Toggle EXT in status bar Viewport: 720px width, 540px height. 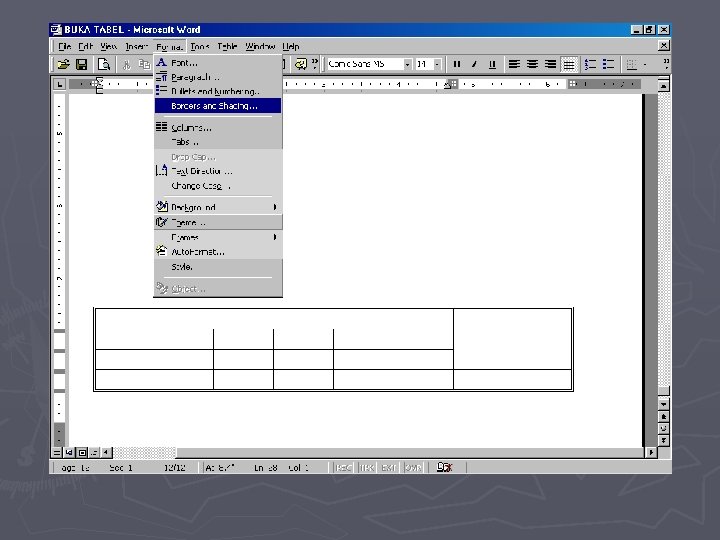[389, 467]
